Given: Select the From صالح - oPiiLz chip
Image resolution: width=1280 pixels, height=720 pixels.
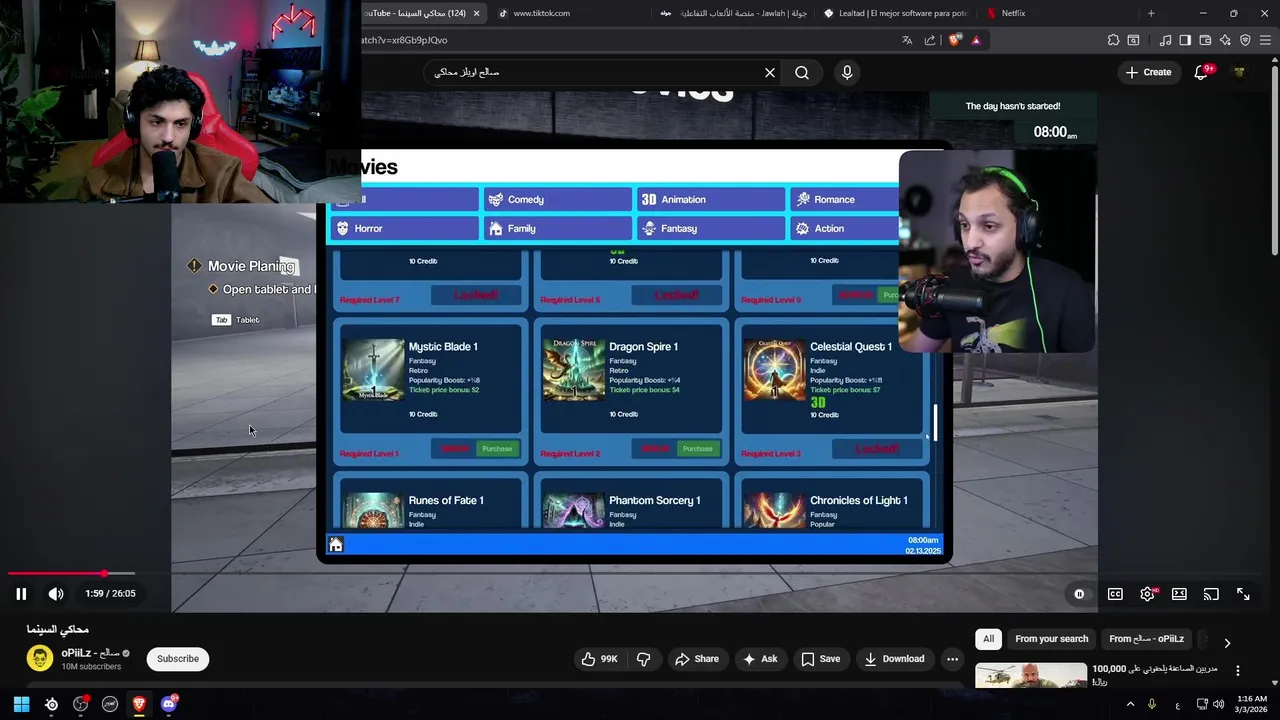Looking at the screenshot, I should click(x=1146, y=639).
